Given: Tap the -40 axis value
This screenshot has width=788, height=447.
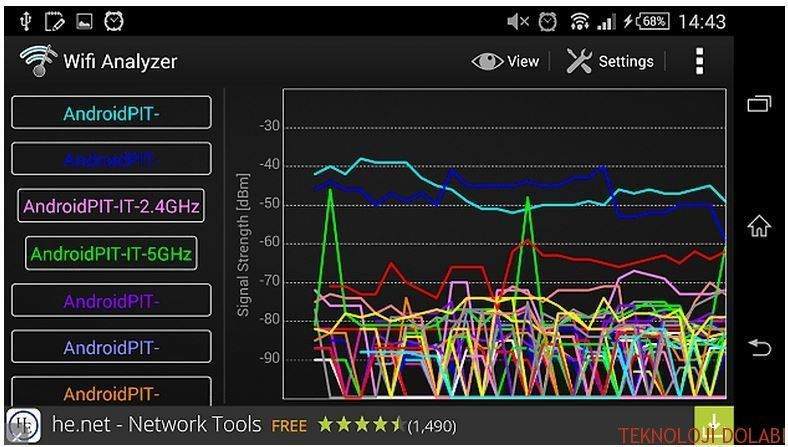Looking at the screenshot, I should [269, 165].
